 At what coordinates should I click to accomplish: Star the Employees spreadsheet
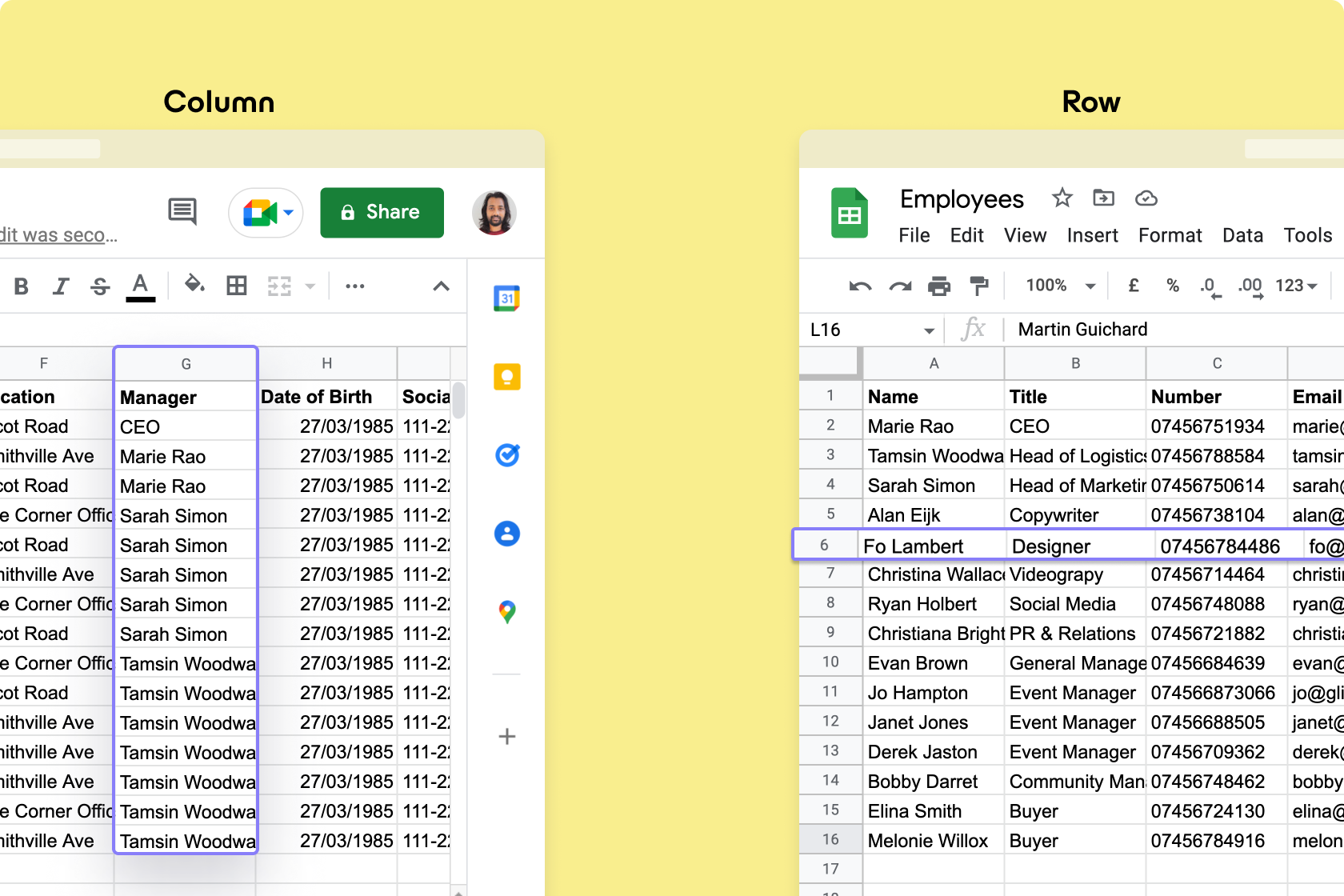coord(1062,198)
